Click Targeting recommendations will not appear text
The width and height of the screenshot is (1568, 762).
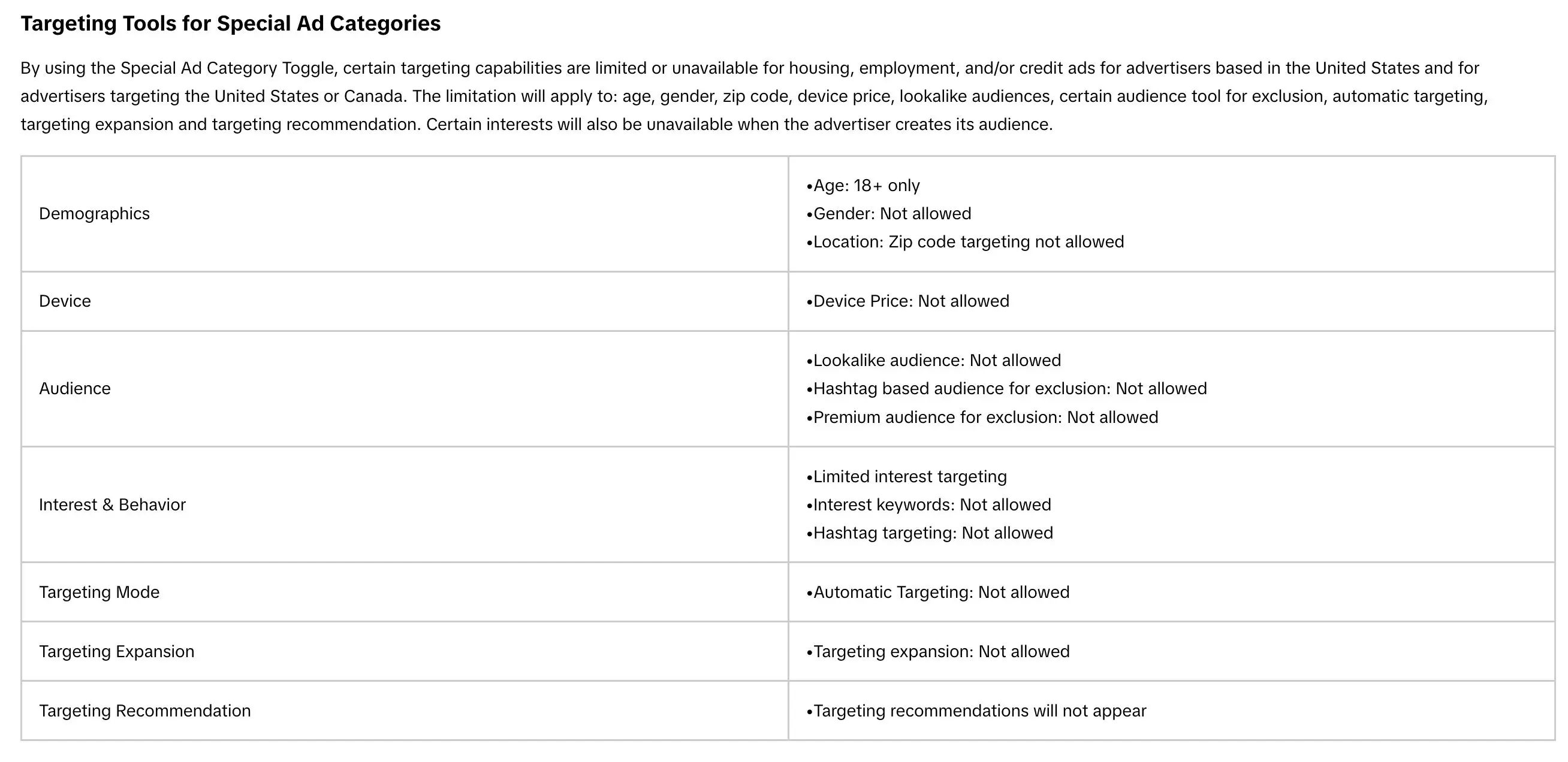pyautogui.click(x=976, y=711)
